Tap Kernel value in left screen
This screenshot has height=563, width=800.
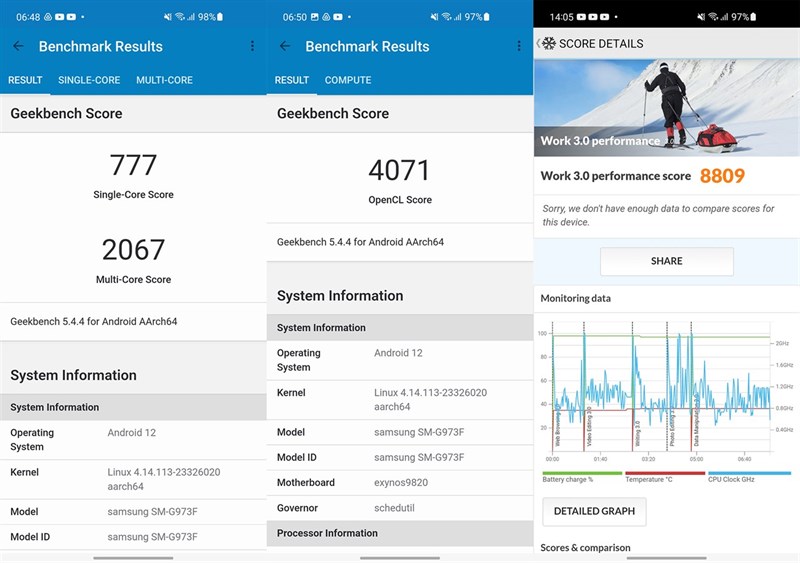(164, 479)
